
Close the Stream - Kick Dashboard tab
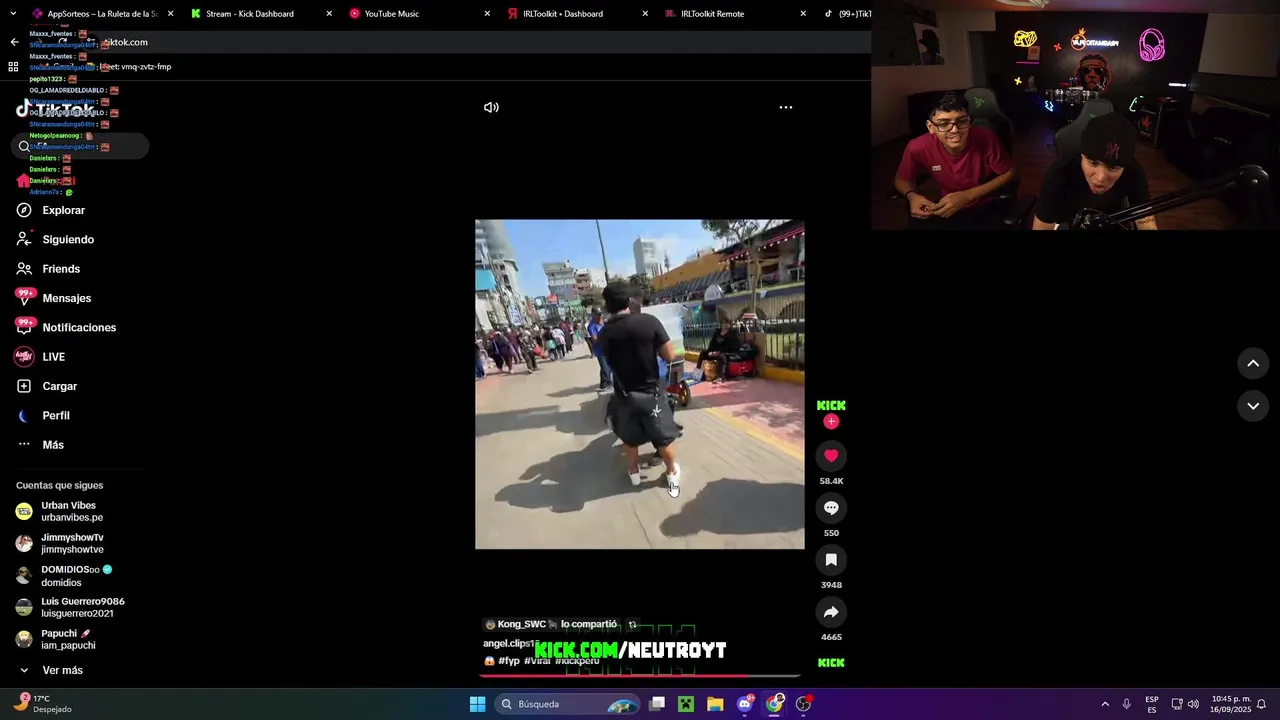pos(329,14)
